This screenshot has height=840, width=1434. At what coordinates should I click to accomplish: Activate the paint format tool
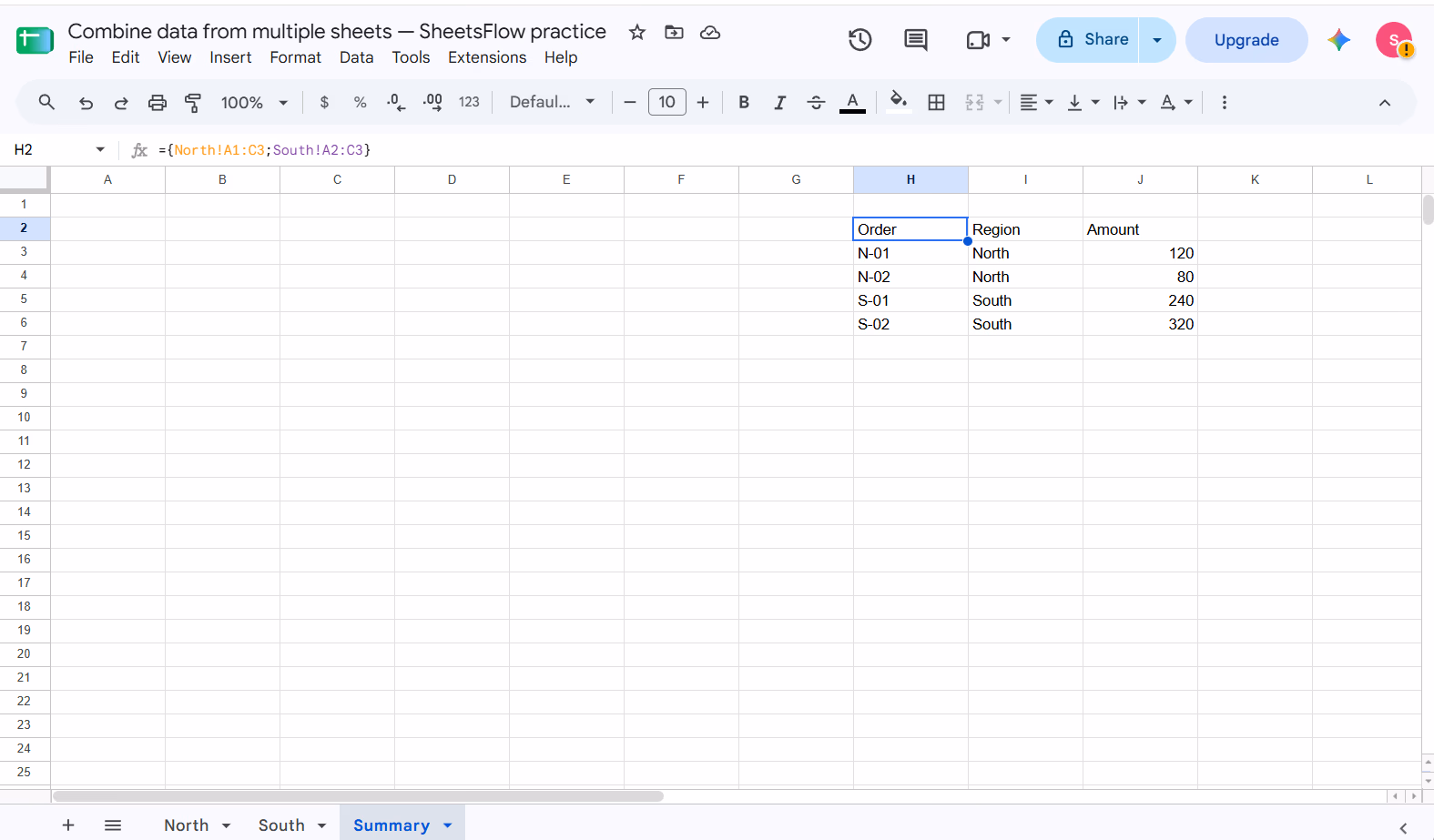tap(193, 103)
